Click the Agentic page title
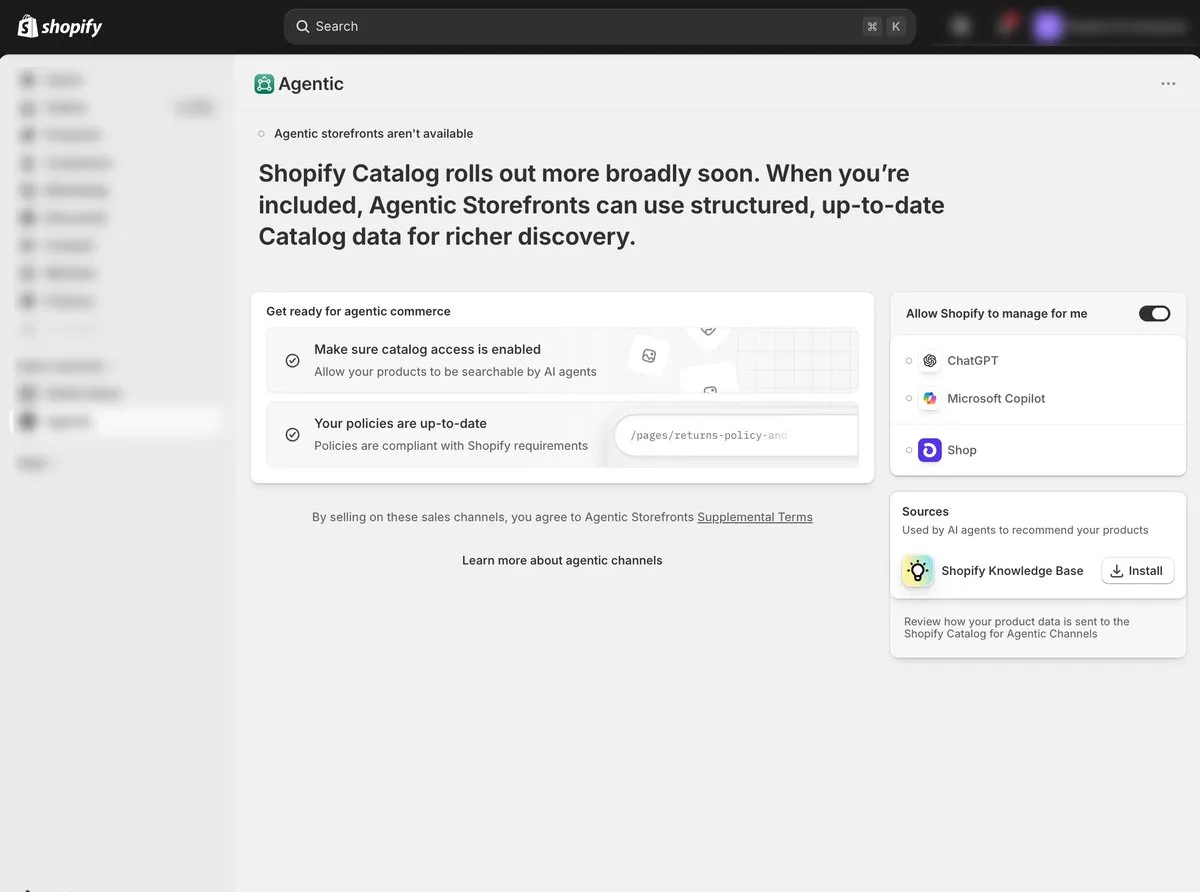 pos(311,84)
